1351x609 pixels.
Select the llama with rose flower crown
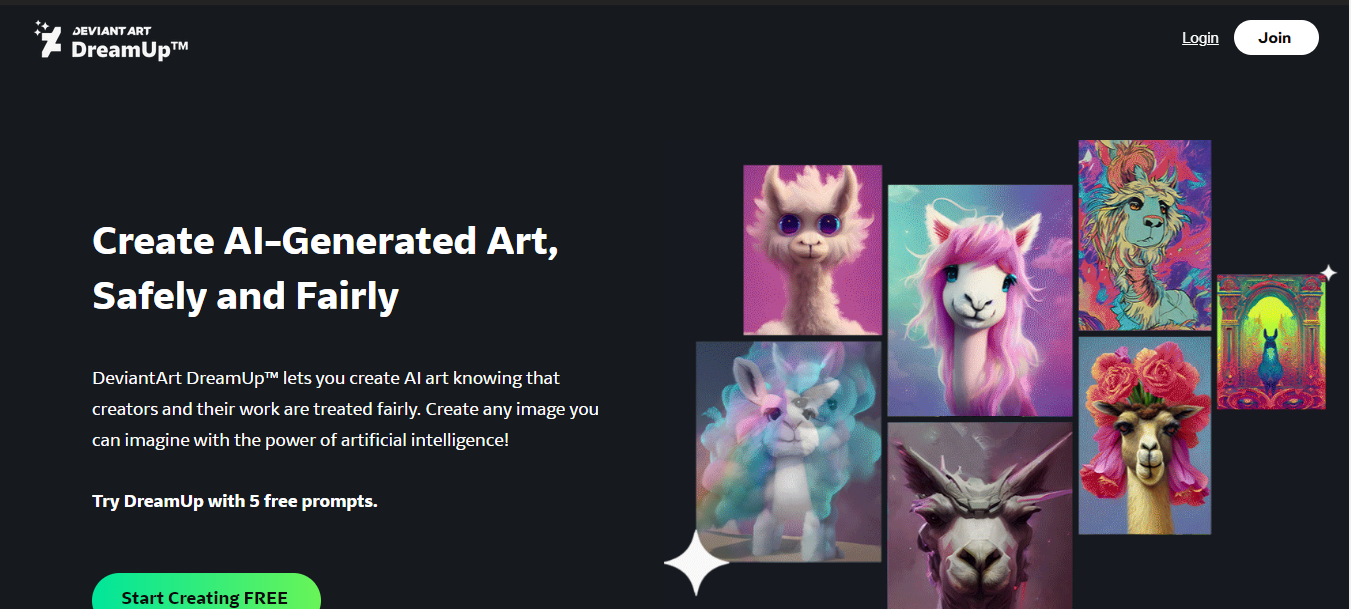coord(1145,435)
